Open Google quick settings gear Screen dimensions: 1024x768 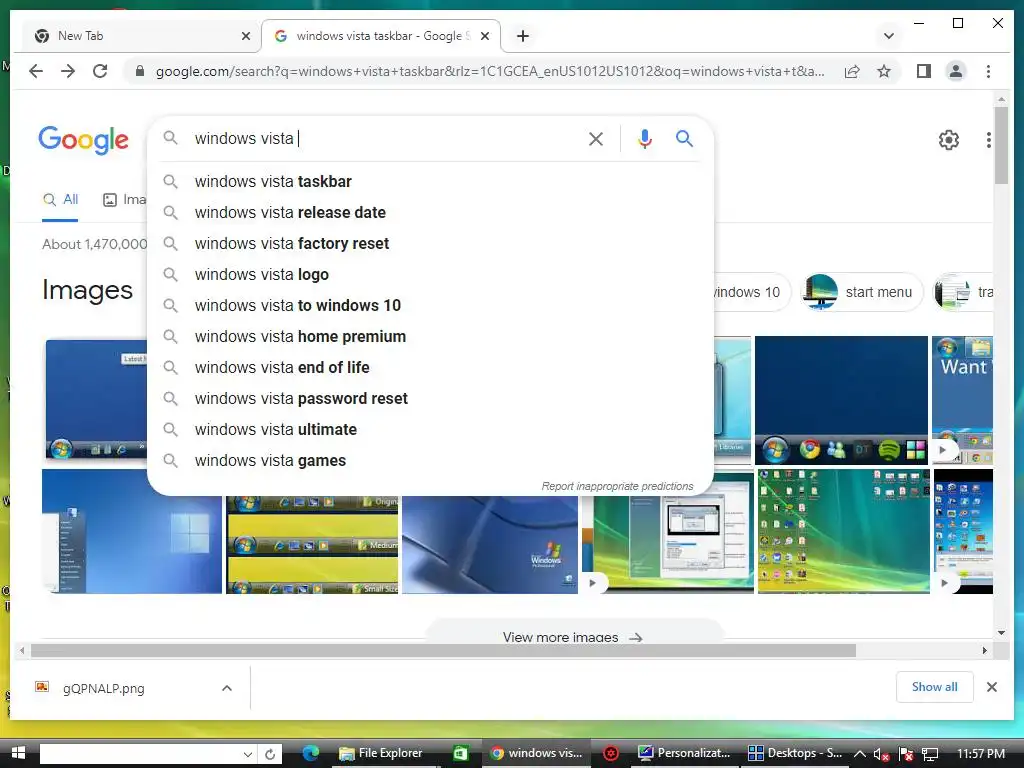click(x=948, y=140)
